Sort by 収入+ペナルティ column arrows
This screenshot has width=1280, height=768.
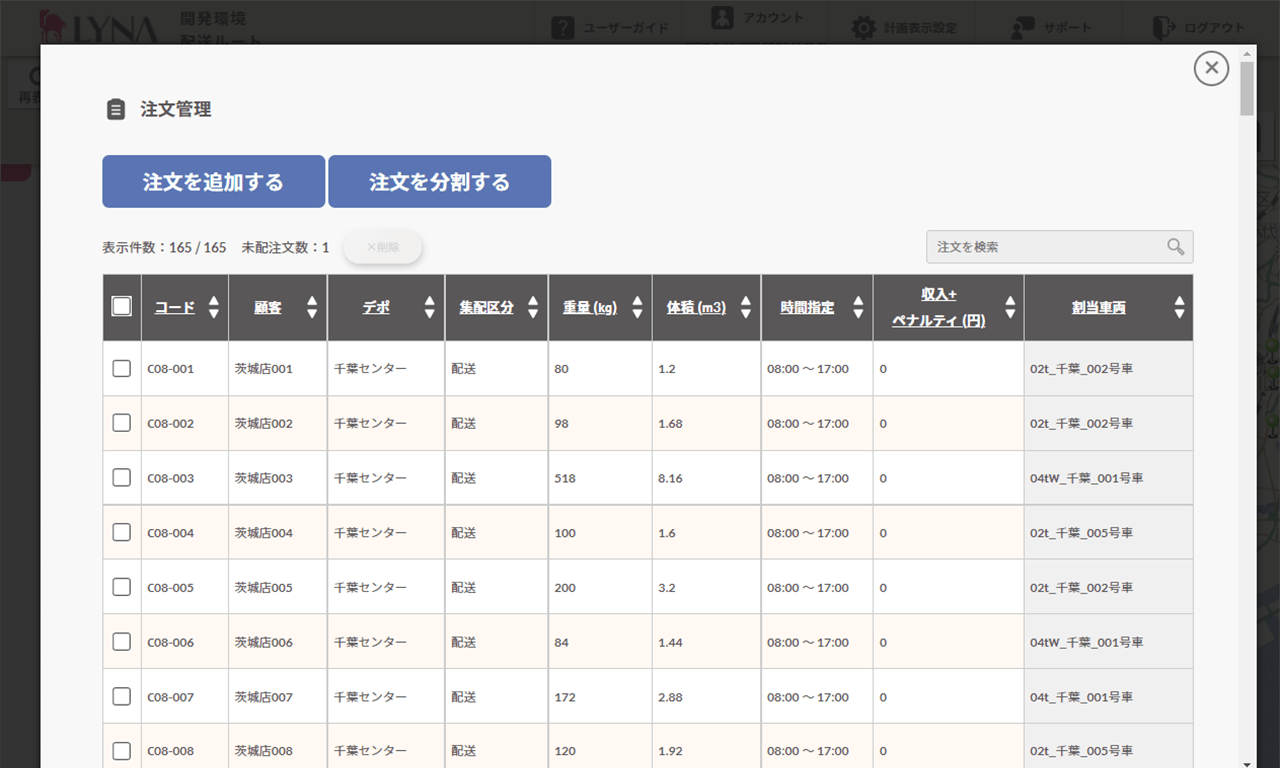1010,308
